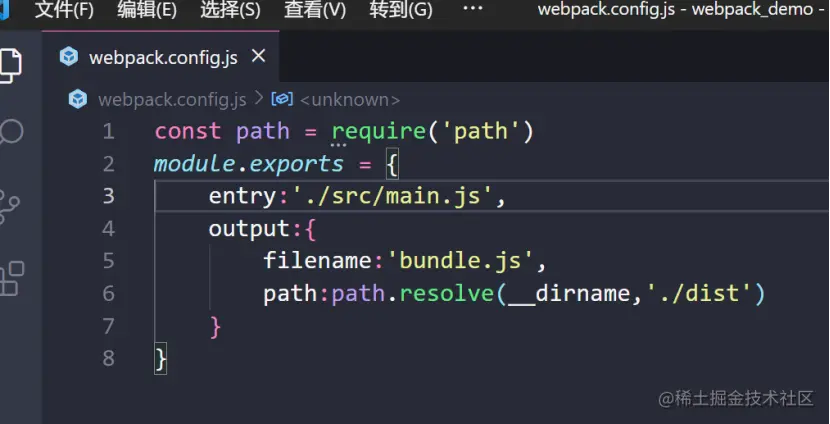Click the './dist' string
The height and width of the screenshot is (424, 830).
coord(697,293)
